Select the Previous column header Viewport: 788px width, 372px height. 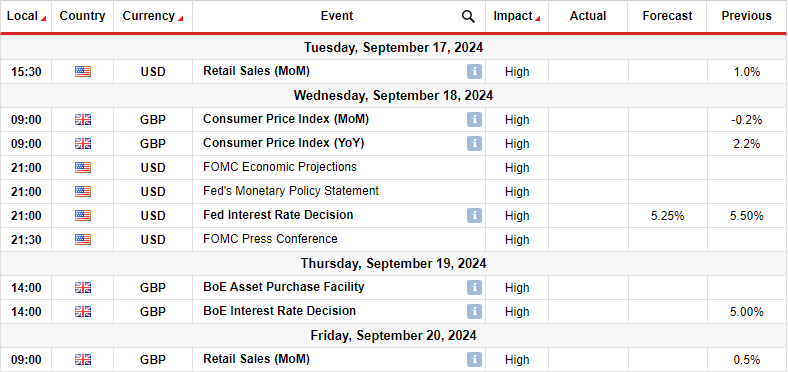click(746, 16)
